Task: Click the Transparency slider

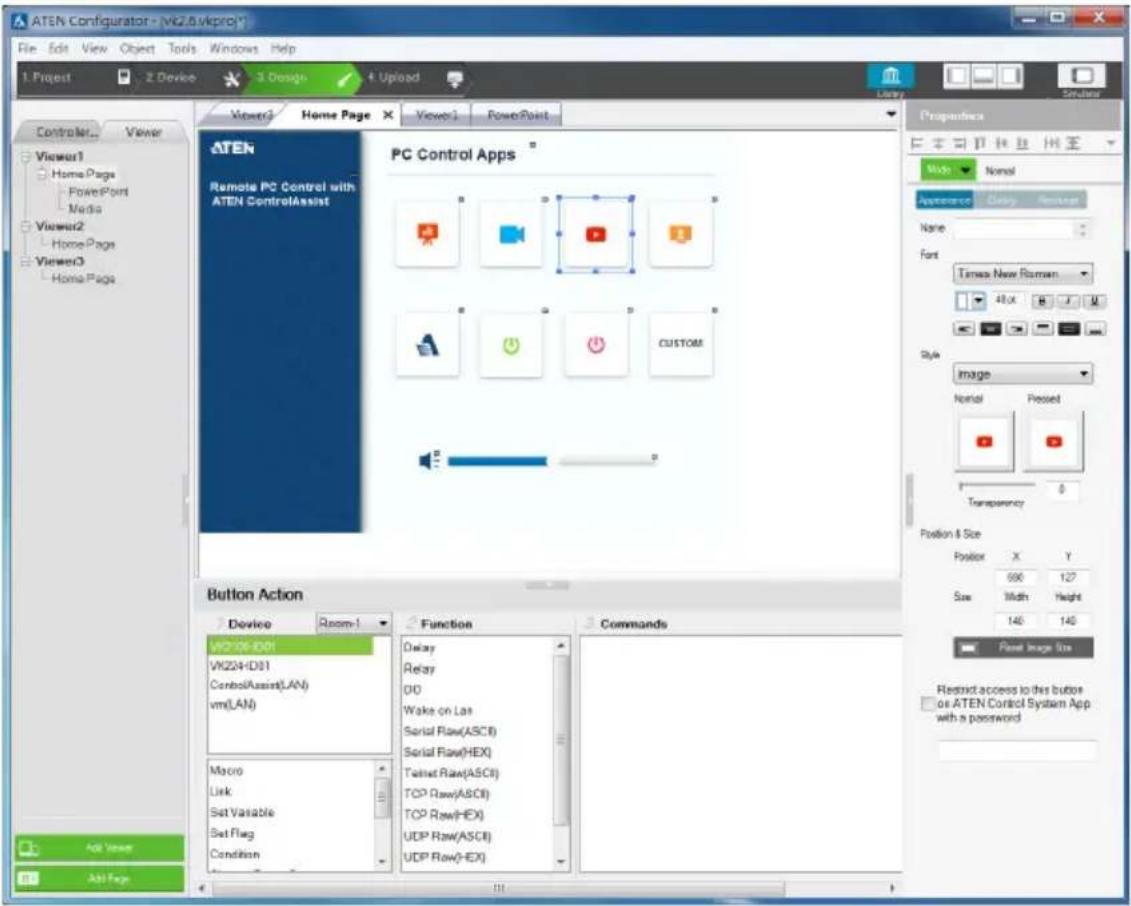Action: 997,485
